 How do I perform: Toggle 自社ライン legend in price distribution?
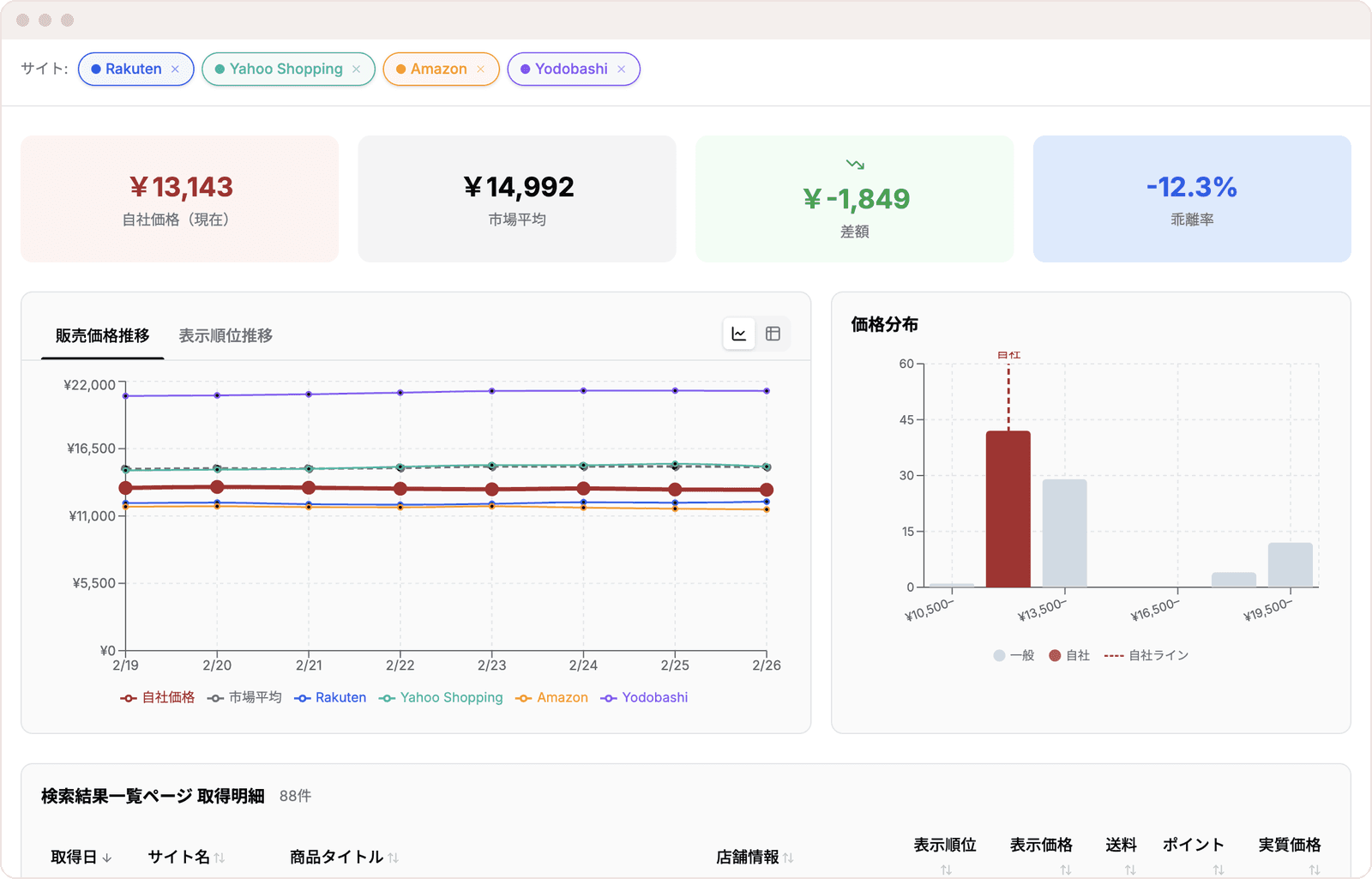pos(1146,655)
